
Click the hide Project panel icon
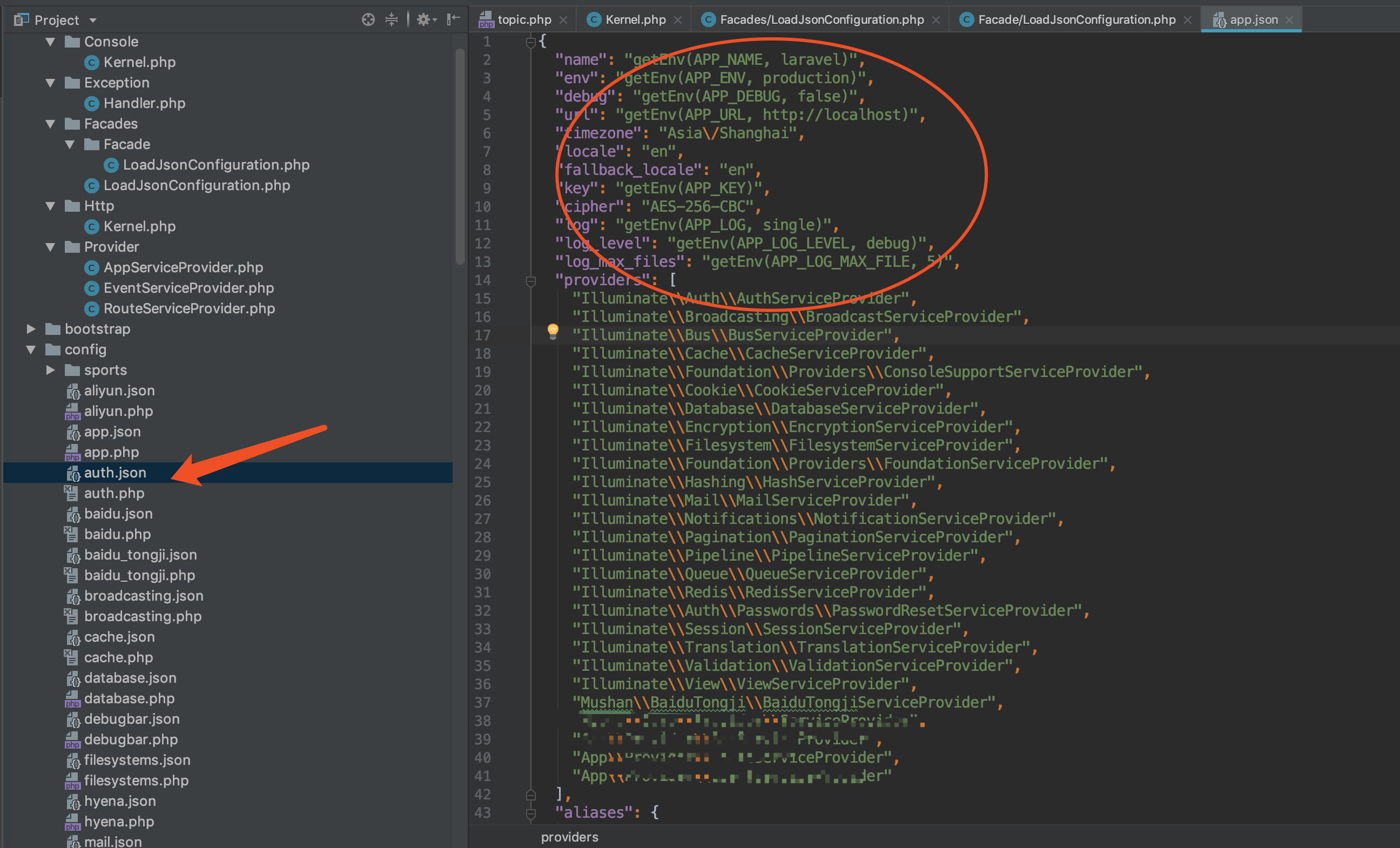[453, 20]
